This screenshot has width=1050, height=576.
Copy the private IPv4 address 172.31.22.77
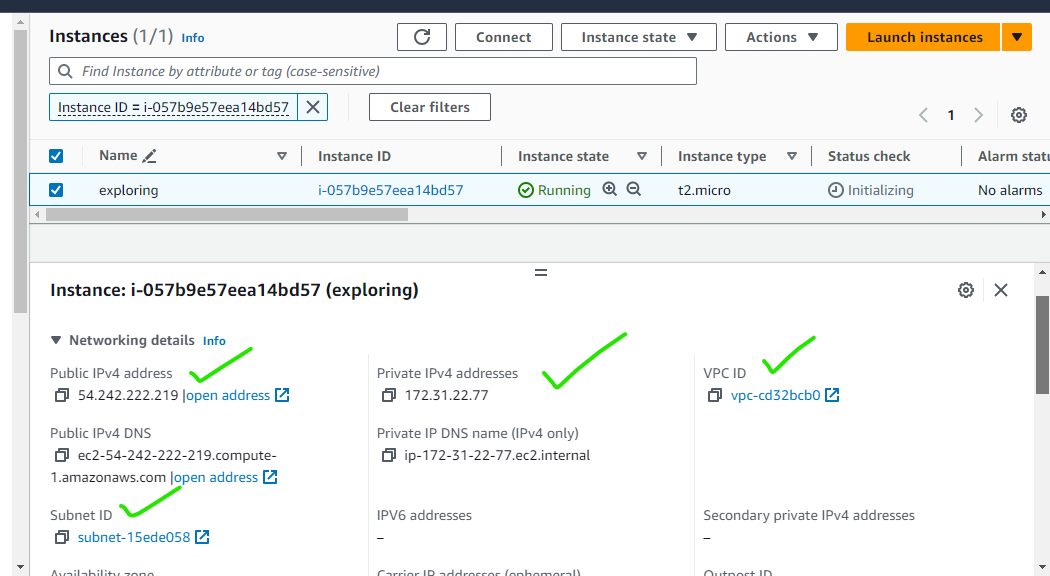pos(389,395)
